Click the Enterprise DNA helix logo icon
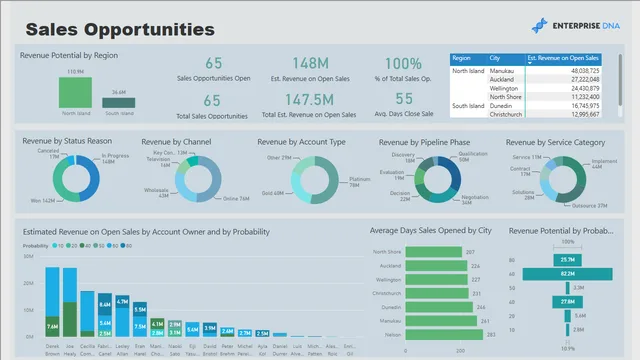The height and width of the screenshot is (360, 640). (540, 26)
